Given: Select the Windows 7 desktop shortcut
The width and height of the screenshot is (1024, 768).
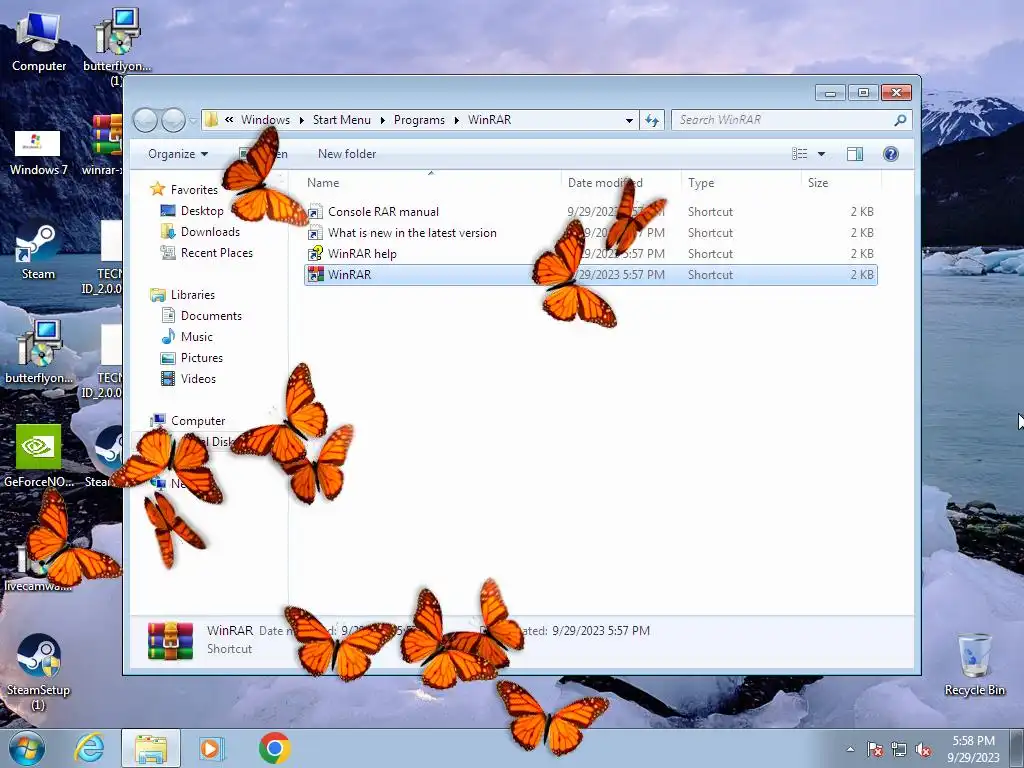Looking at the screenshot, I should click(38, 153).
